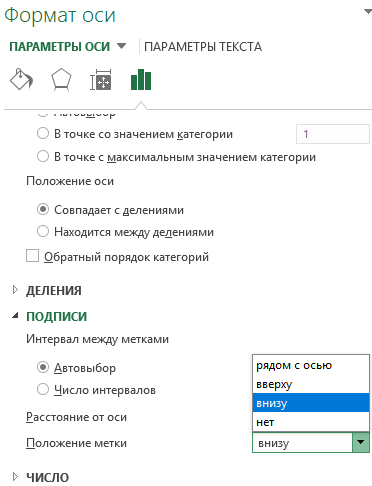This screenshot has width=372, height=486.
Task: Click the 'Расстояние от оси' label
Action: (76, 417)
